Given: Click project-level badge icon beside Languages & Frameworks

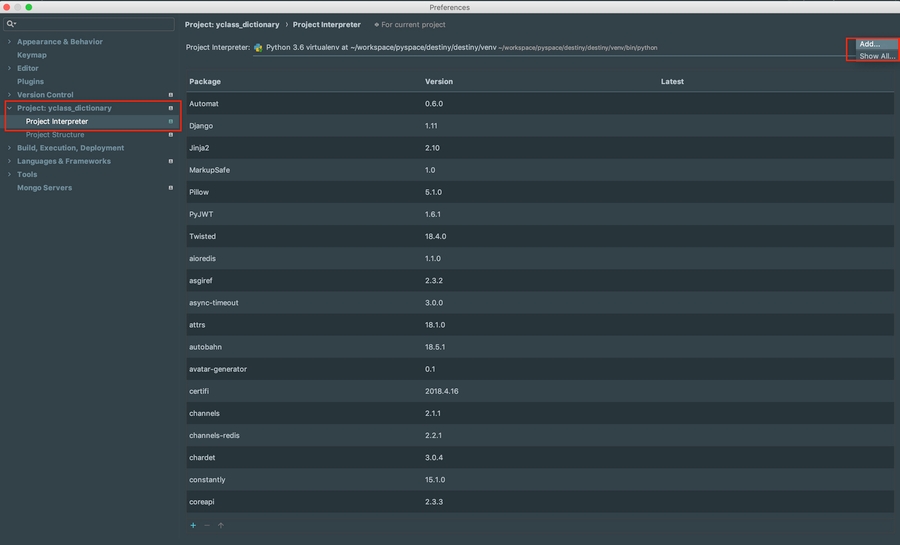Looking at the screenshot, I should 170,161.
